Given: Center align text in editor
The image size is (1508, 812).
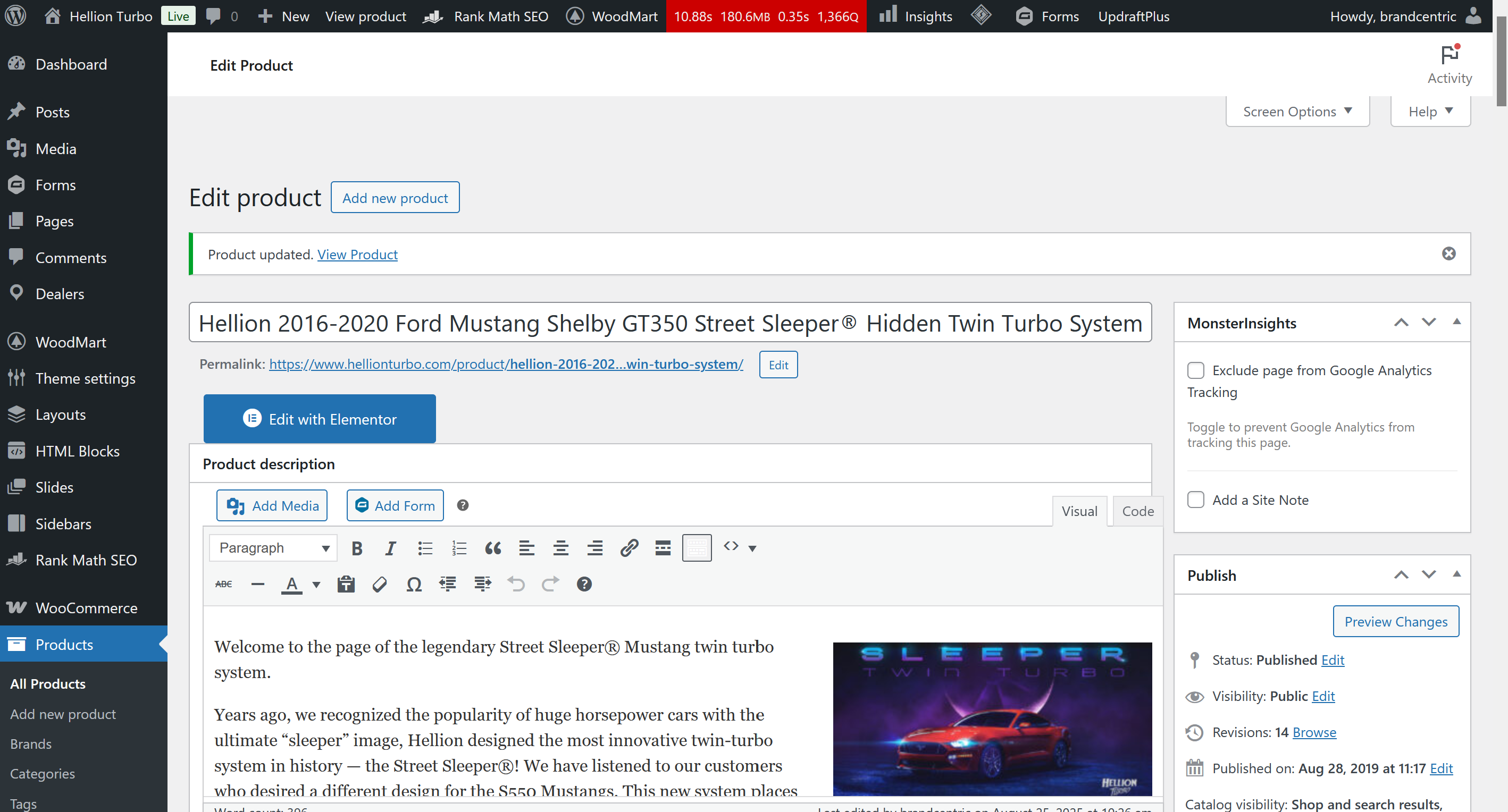Looking at the screenshot, I should pos(561,548).
